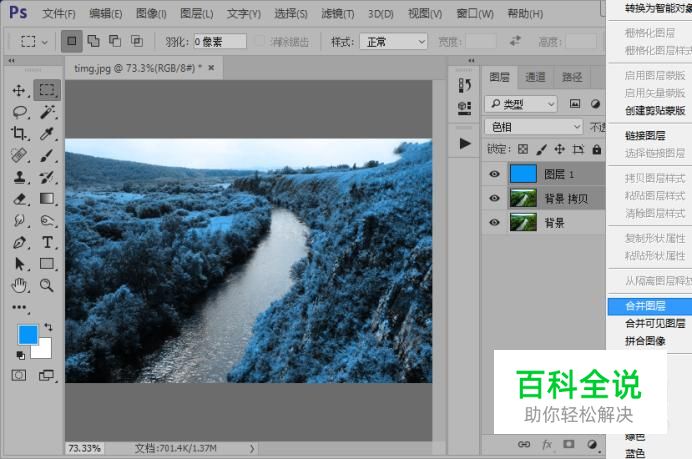Reset default foreground and background colors
Image resolution: width=692 pixels, height=459 pixels.
pos(20,355)
